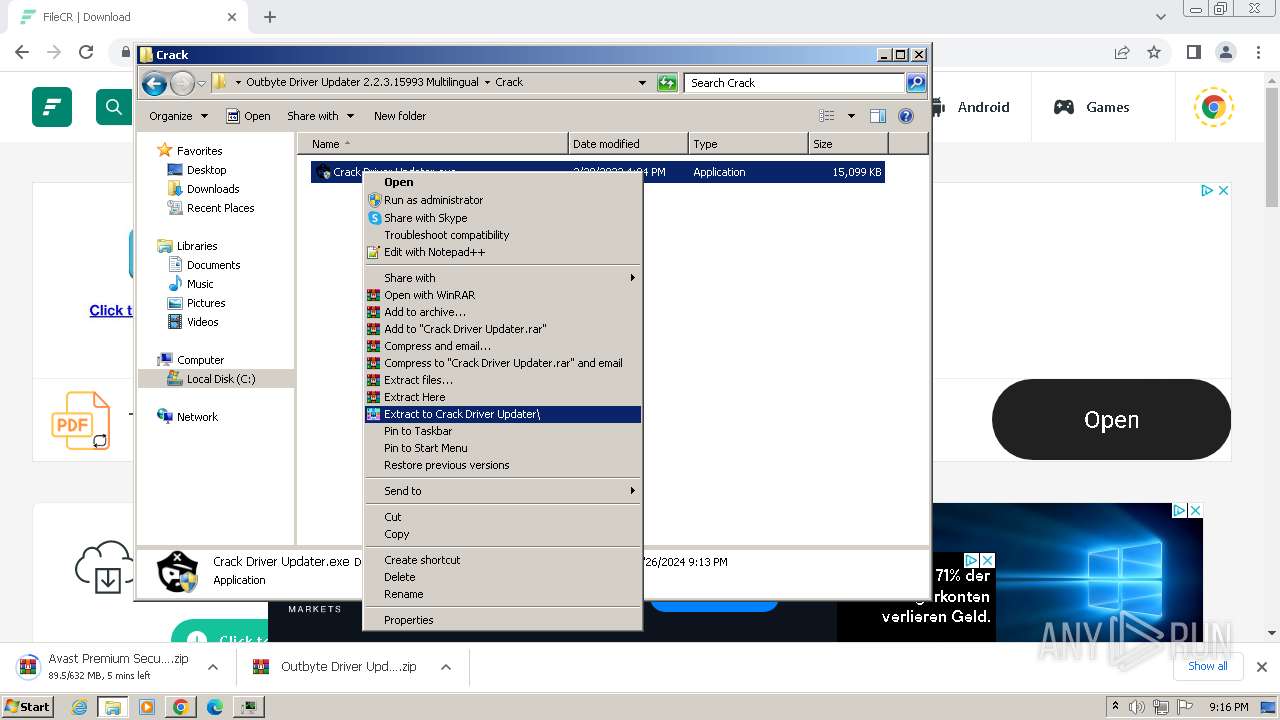Choose Run as administrator
1280x720 pixels.
(x=503, y=200)
